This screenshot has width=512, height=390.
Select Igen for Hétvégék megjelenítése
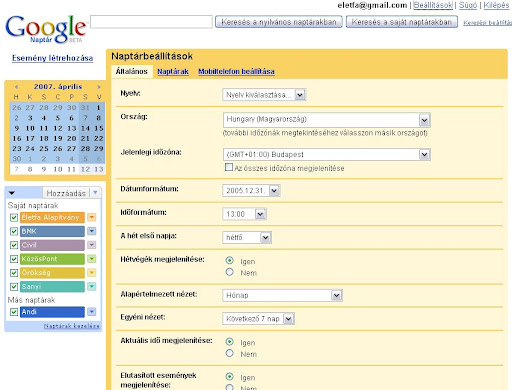[x=229, y=260]
